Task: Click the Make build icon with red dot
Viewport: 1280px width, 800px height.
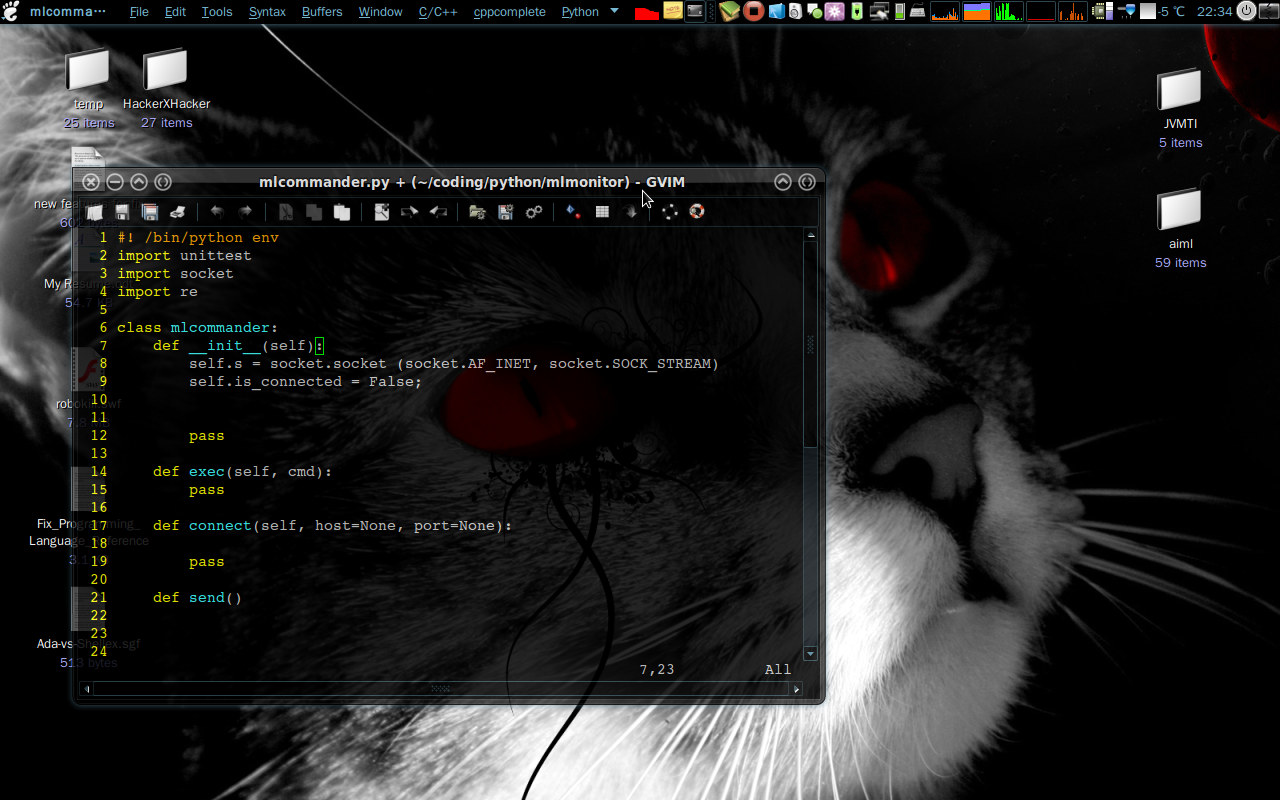Action: [x=573, y=212]
